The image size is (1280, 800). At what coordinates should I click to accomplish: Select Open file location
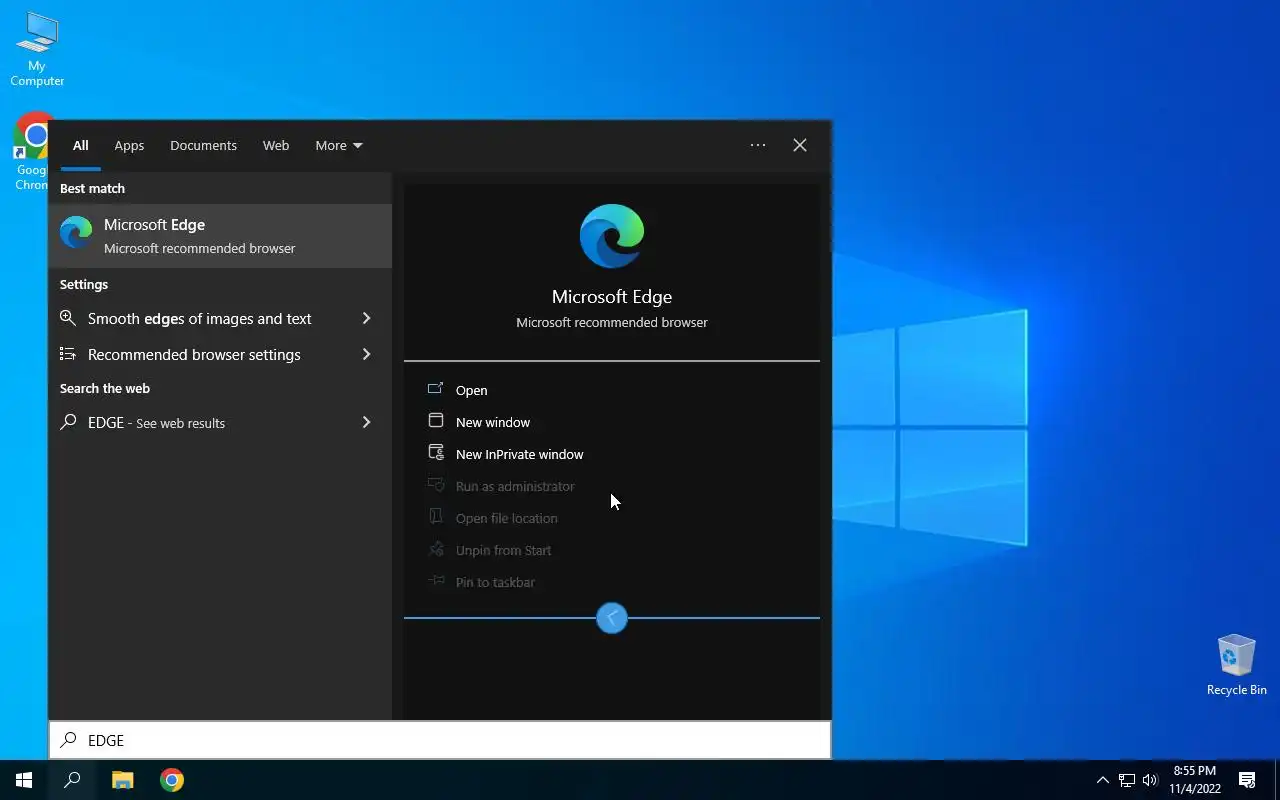click(x=612, y=518)
